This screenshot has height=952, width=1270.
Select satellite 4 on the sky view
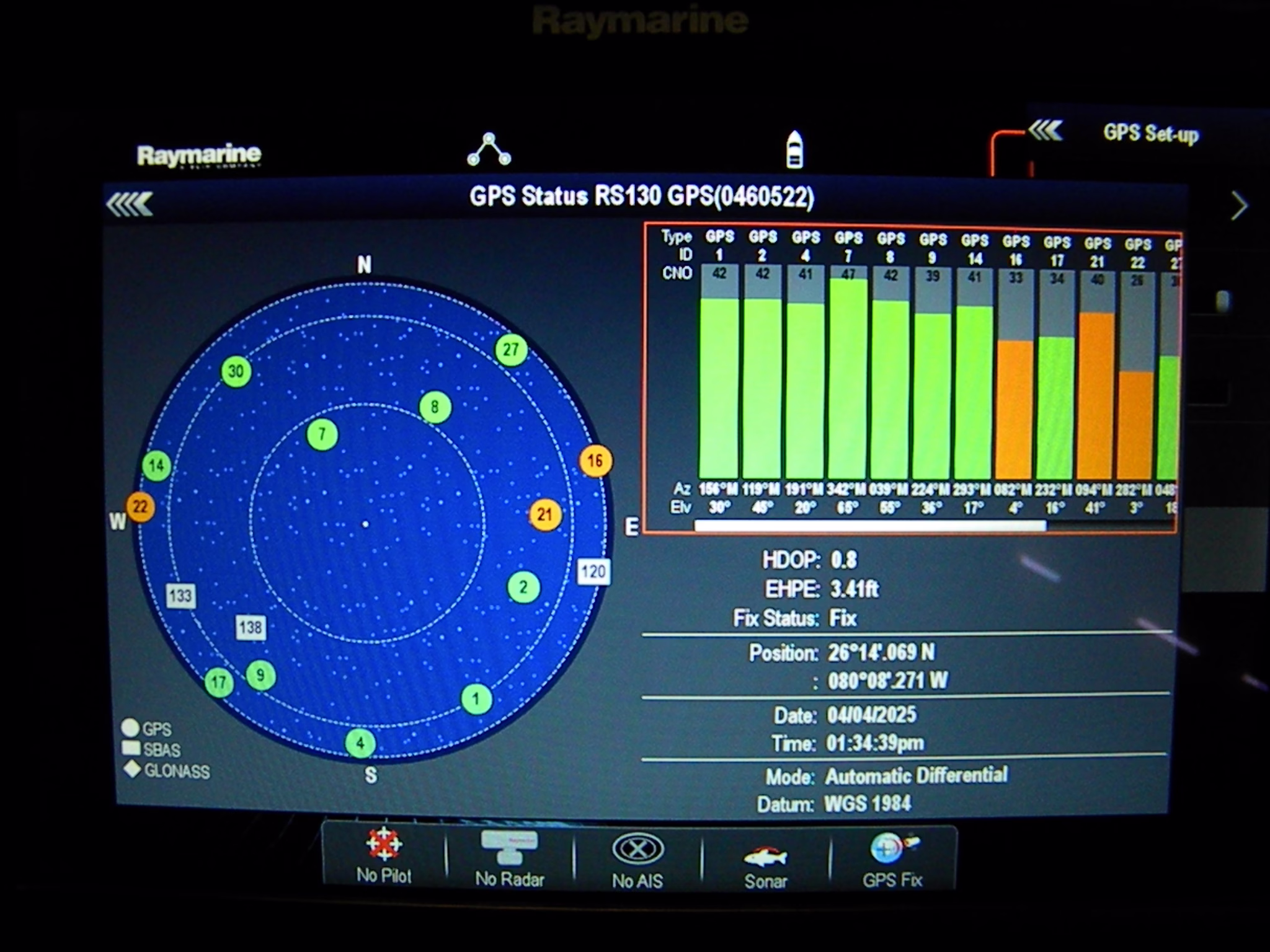[x=360, y=743]
